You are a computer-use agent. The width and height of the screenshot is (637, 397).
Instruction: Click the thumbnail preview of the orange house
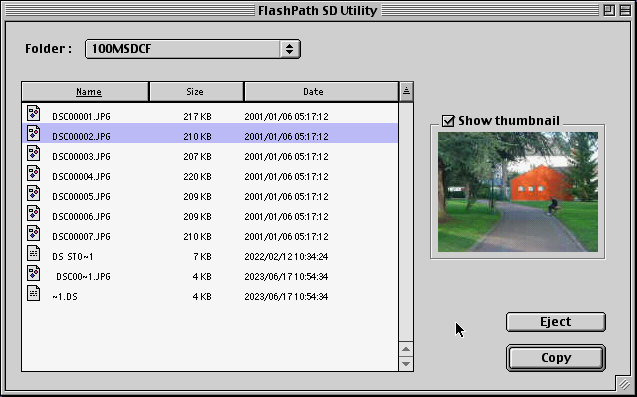518,192
